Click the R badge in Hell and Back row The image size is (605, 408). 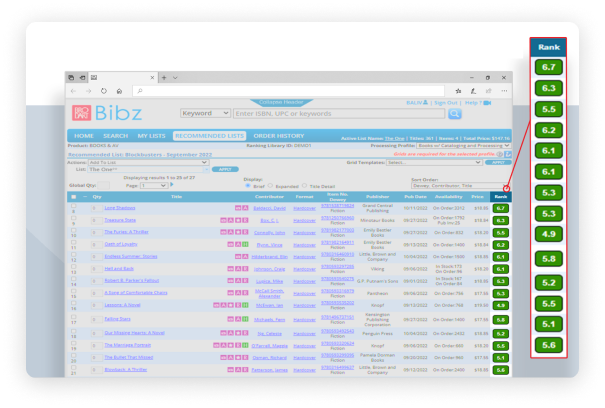245,269
